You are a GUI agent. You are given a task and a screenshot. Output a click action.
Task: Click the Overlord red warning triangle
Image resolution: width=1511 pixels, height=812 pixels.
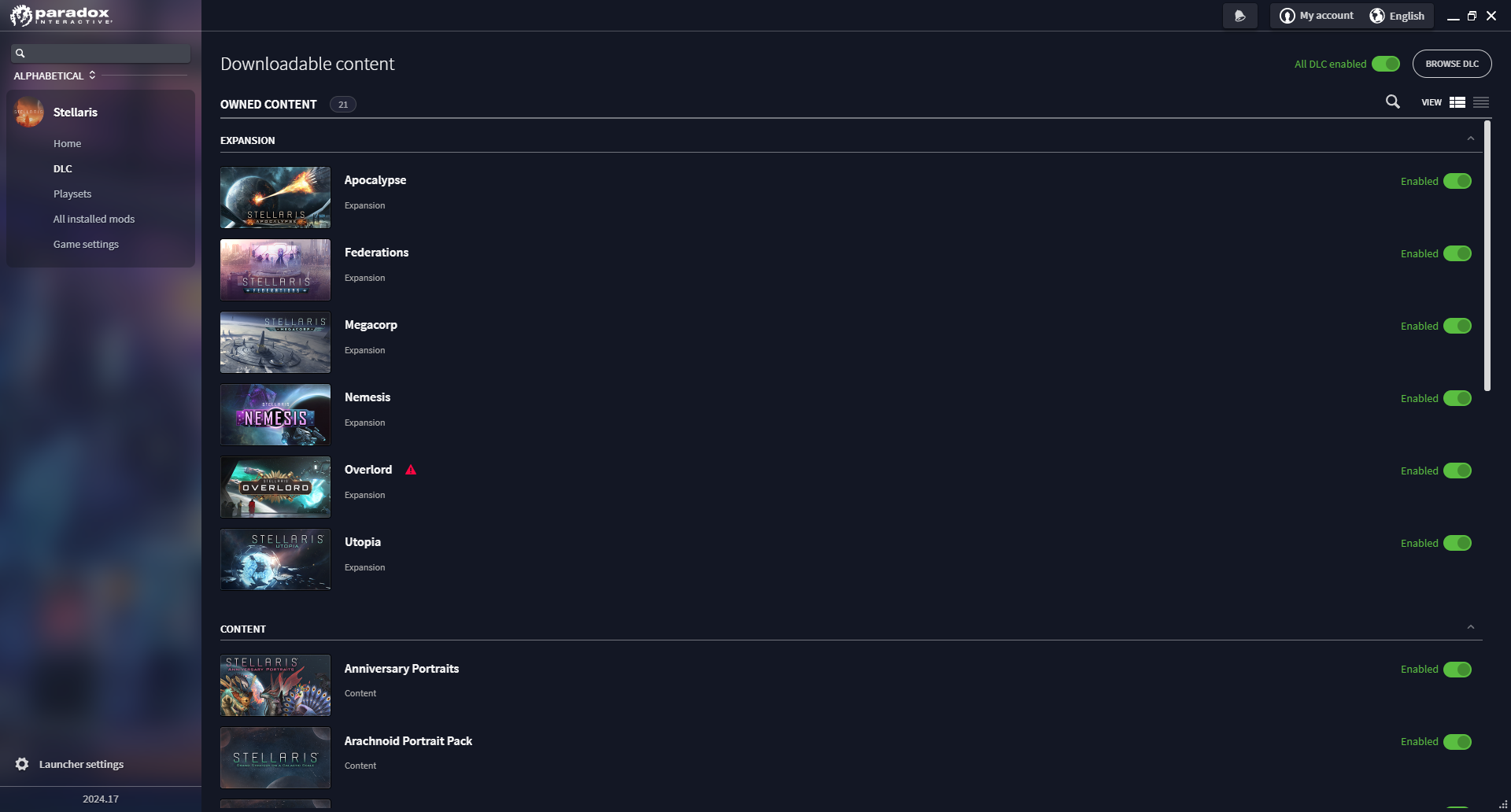click(411, 470)
